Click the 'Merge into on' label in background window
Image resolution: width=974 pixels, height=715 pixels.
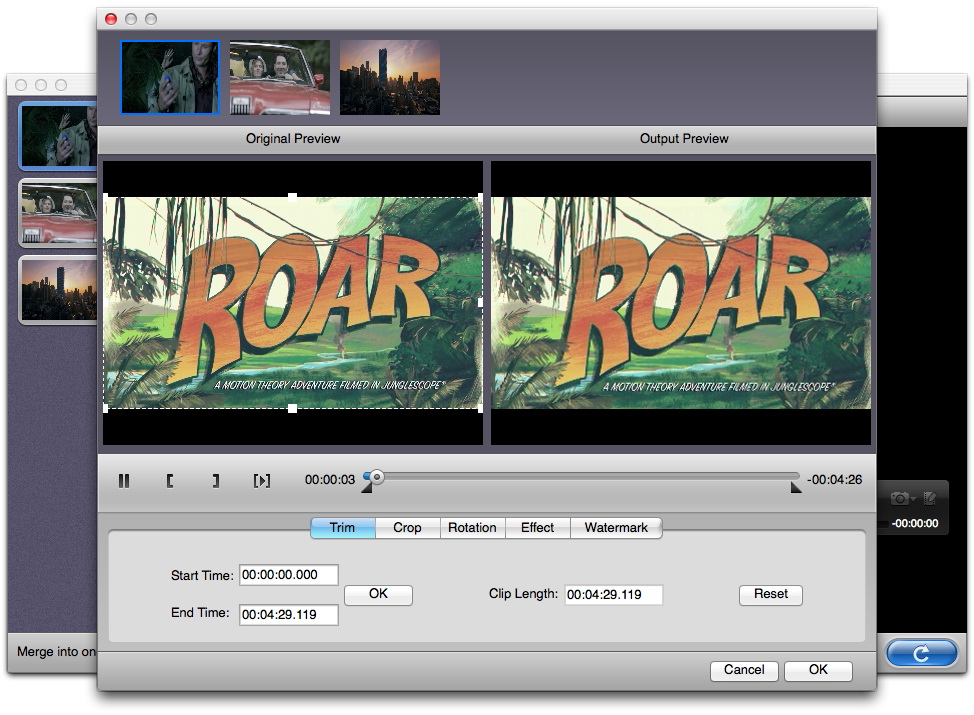point(56,652)
